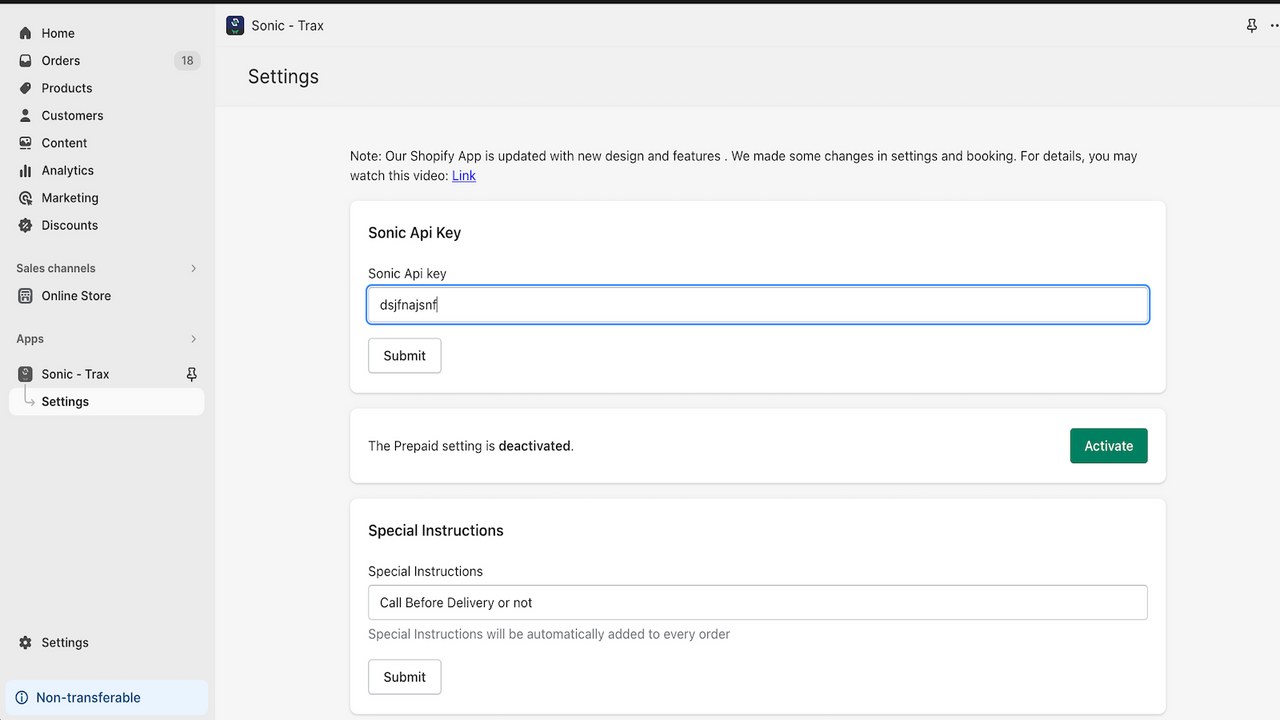Open the Customers section icon

(x=25, y=115)
